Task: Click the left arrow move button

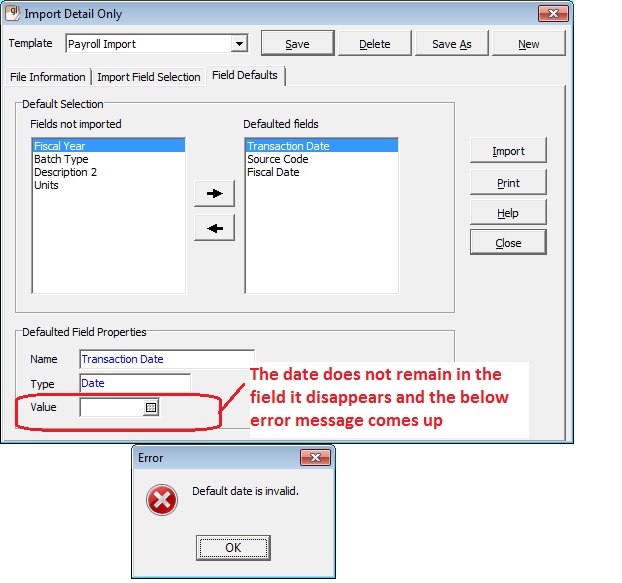Action: (x=214, y=227)
